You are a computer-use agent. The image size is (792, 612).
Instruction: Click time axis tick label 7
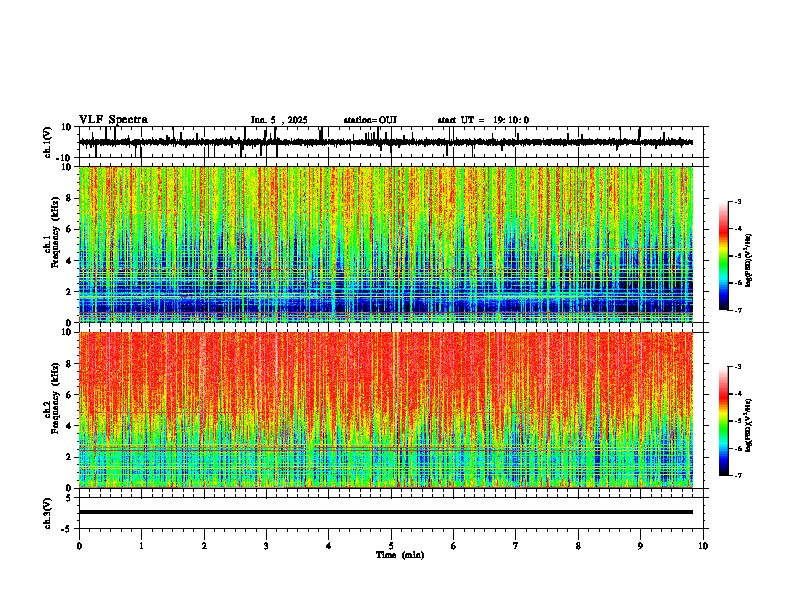coord(516,546)
